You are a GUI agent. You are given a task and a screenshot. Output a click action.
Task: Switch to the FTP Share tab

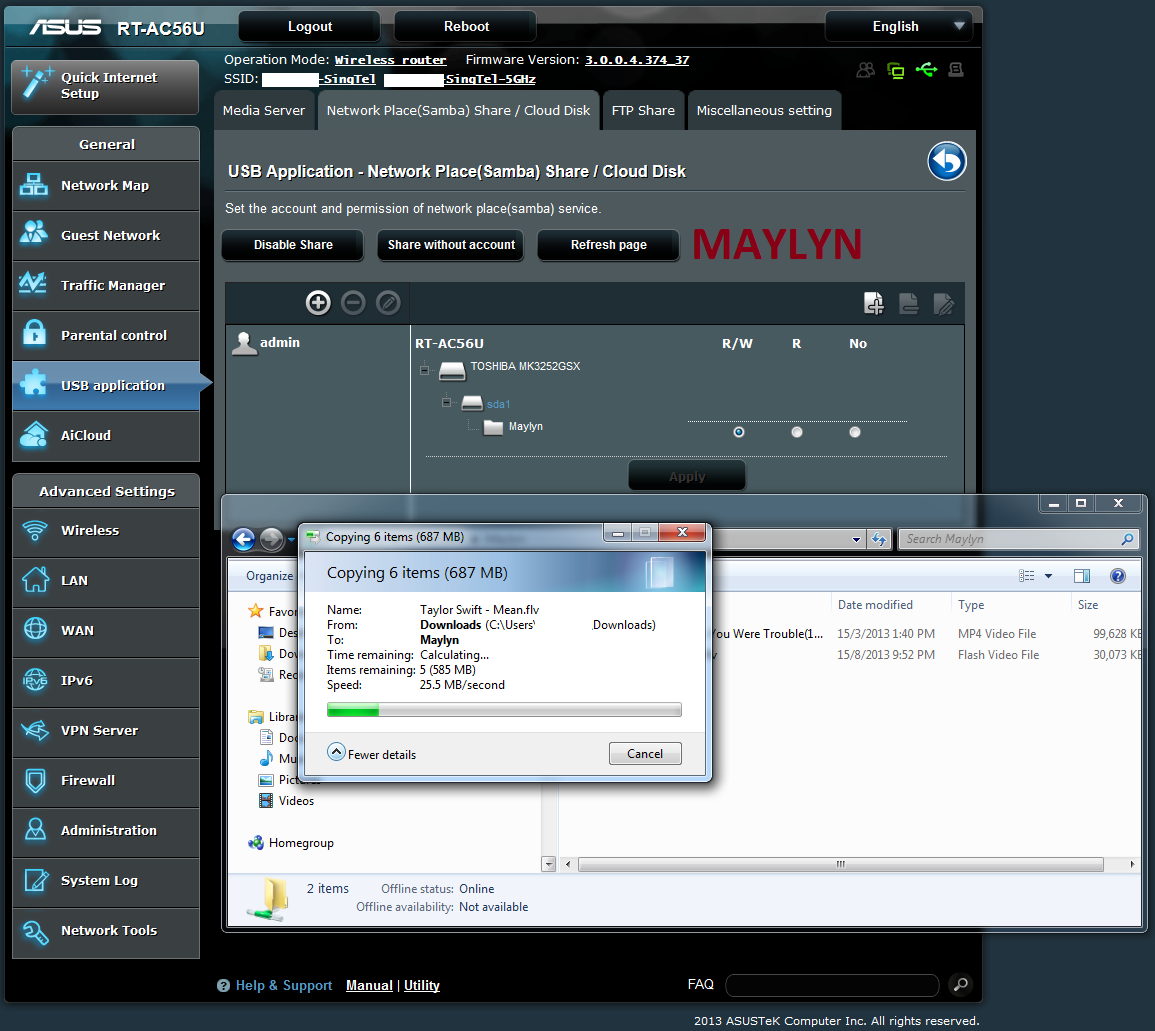click(643, 111)
